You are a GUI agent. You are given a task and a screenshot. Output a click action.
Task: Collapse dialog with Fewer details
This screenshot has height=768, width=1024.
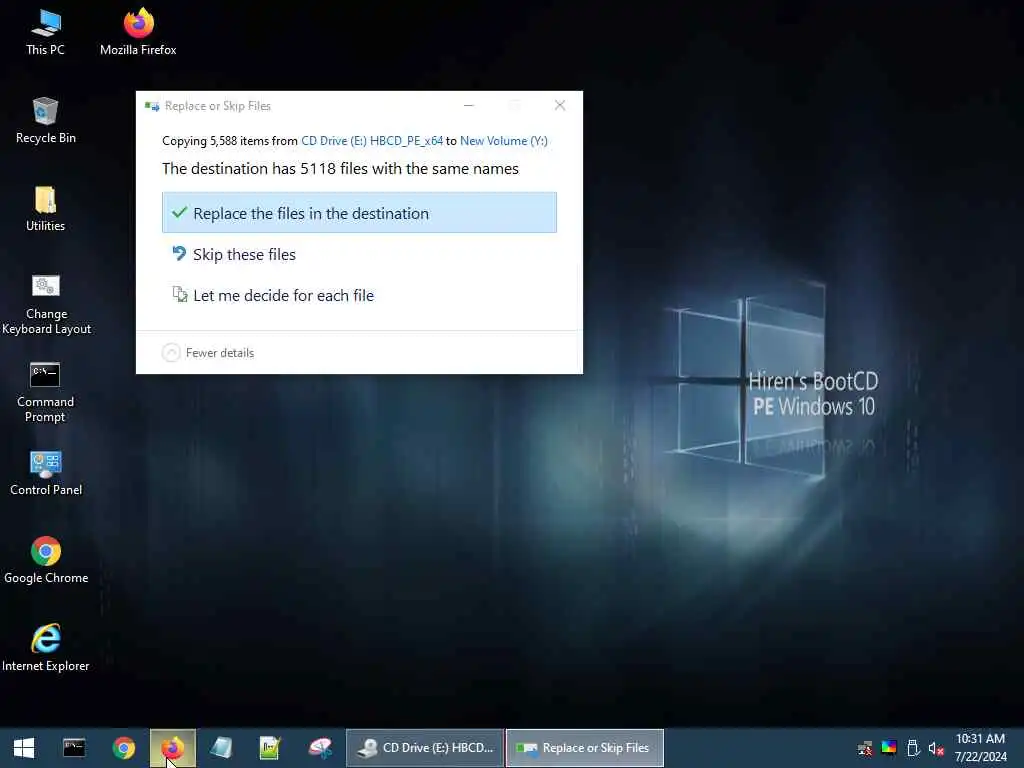tap(208, 353)
